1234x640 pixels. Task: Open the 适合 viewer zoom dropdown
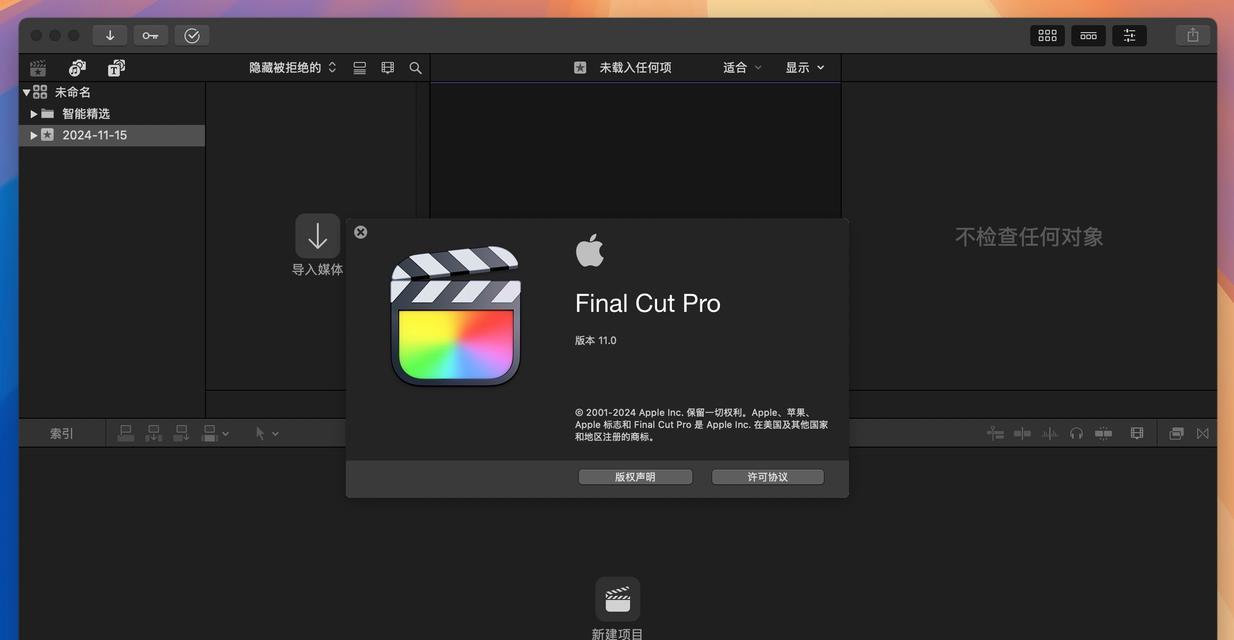click(742, 68)
